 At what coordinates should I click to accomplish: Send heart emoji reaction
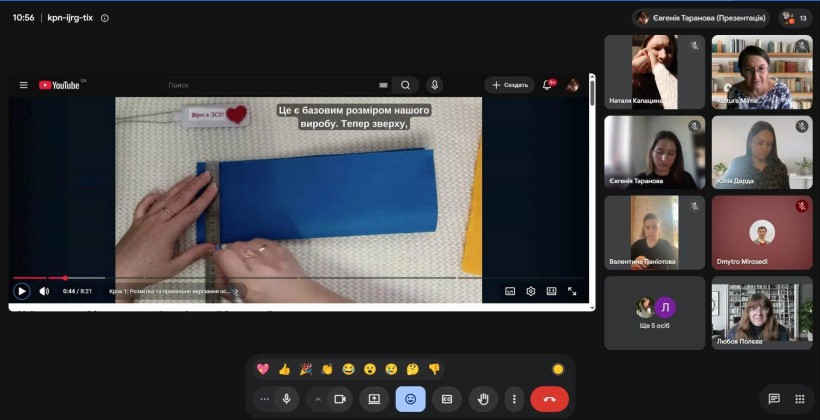point(263,369)
